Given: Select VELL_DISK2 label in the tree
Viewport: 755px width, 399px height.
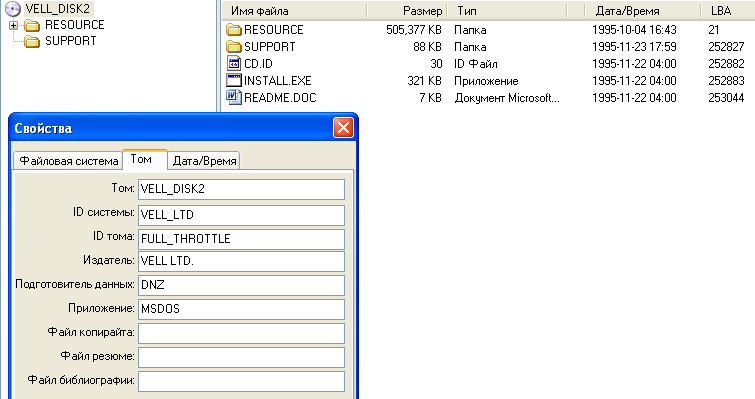Looking at the screenshot, I should click(58, 9).
